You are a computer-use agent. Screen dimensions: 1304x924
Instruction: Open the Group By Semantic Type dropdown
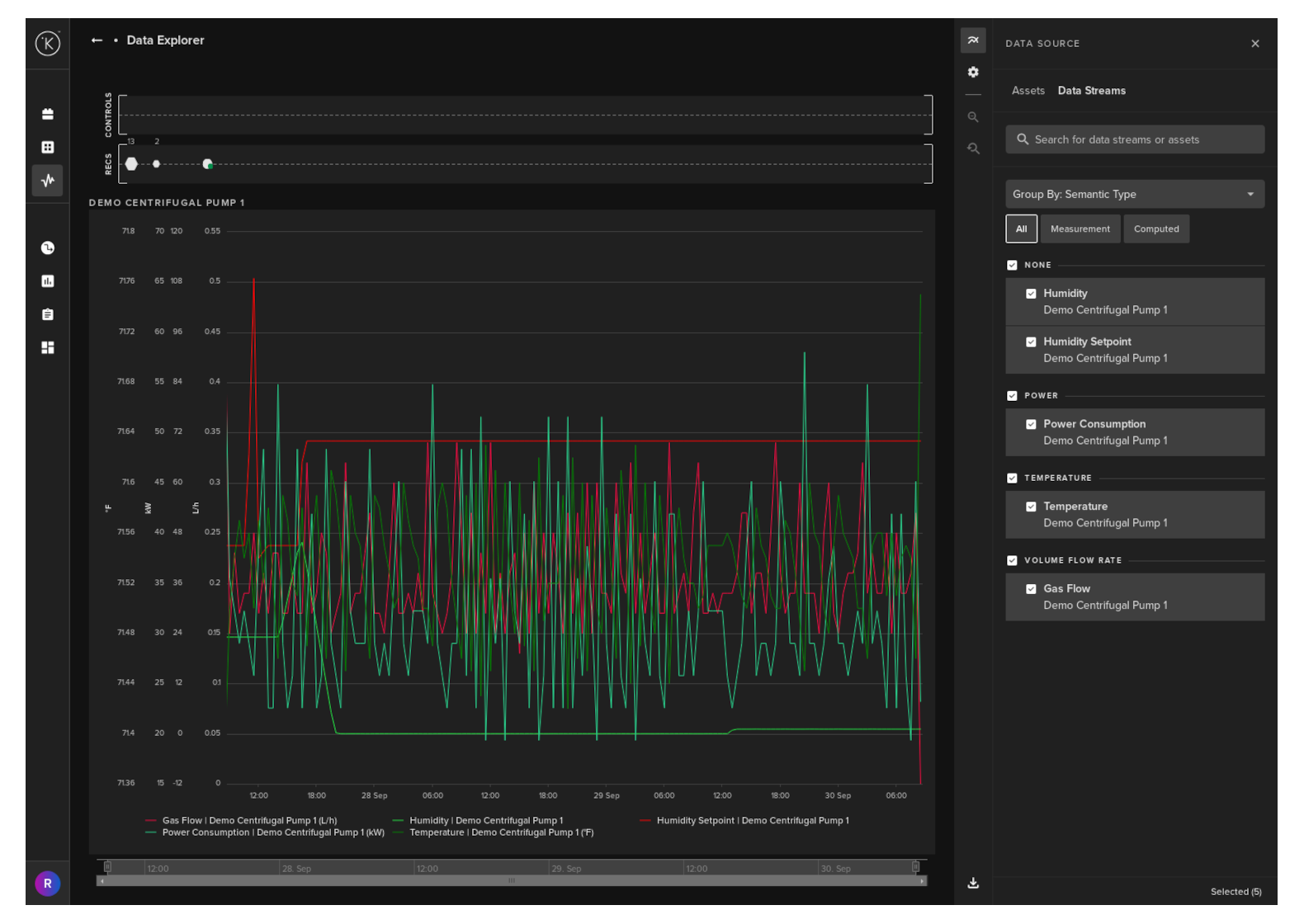[x=1134, y=195]
